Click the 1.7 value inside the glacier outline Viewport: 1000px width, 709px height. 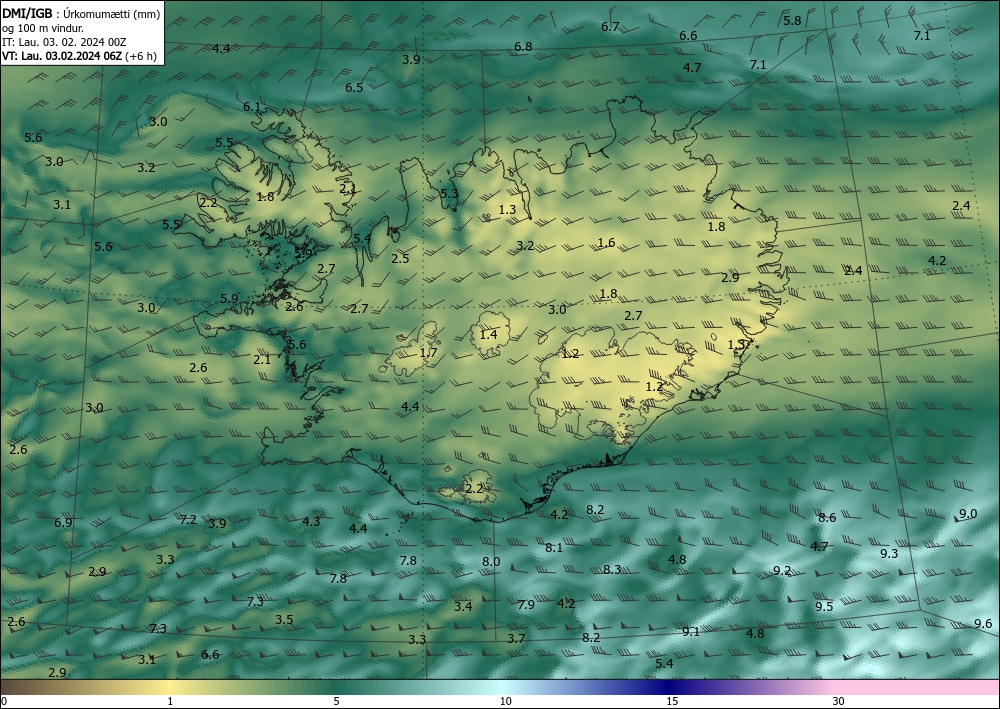(x=429, y=353)
